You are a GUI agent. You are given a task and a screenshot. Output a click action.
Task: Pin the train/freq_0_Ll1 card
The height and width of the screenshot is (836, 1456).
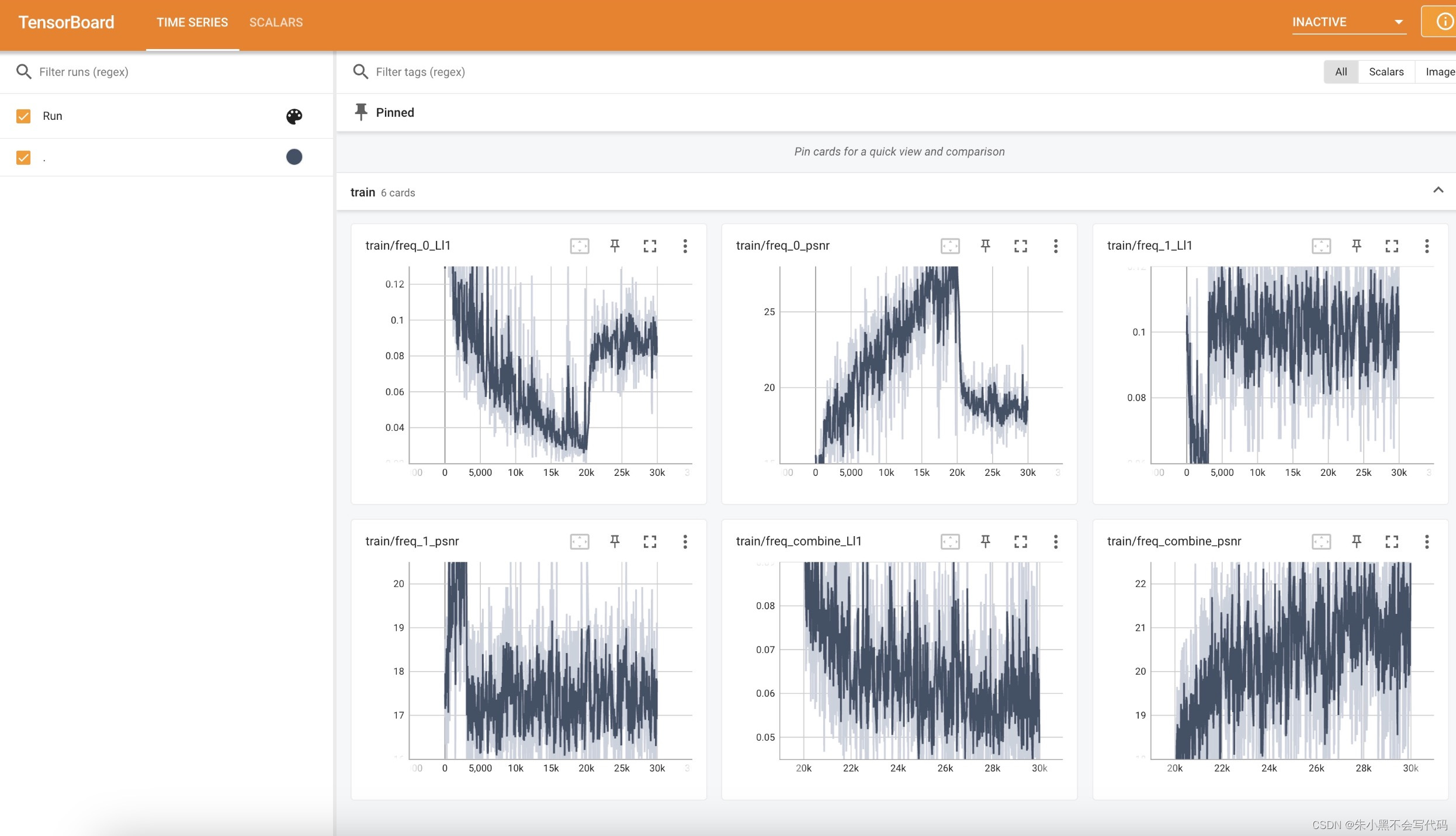615,246
